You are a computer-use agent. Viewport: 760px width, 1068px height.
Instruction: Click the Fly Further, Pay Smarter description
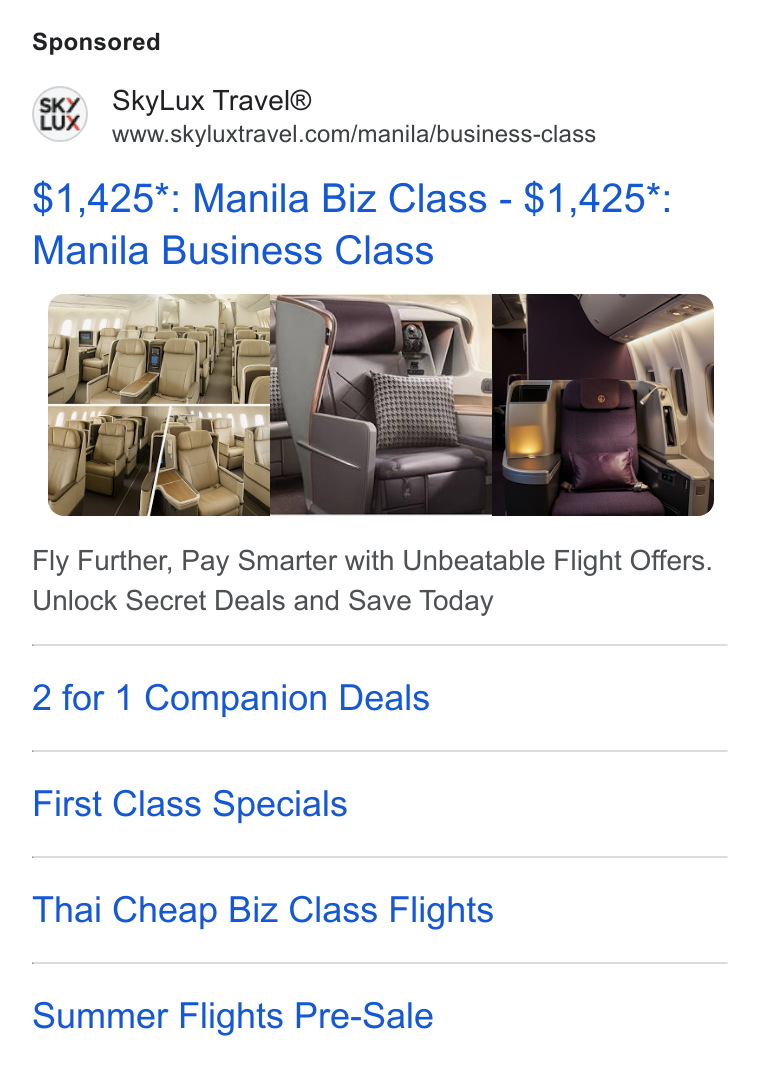point(372,561)
